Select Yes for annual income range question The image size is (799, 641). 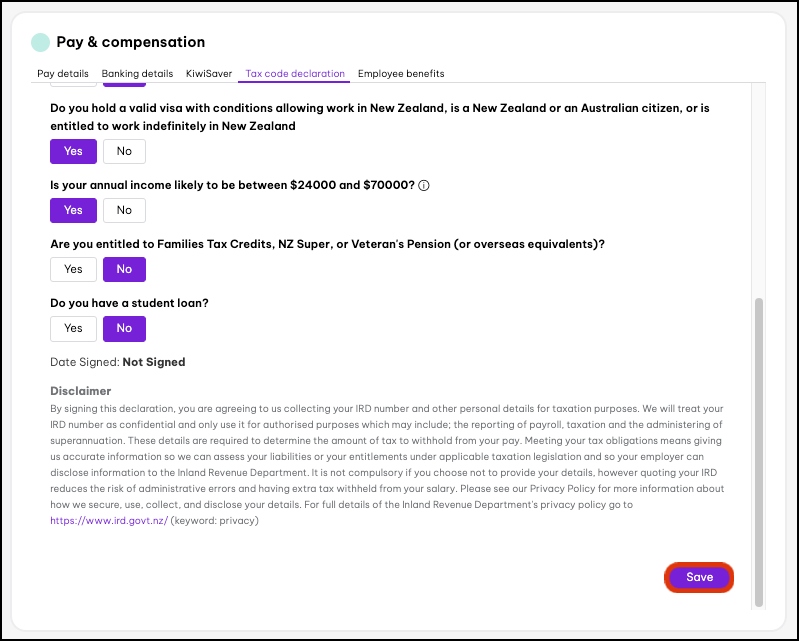click(x=73, y=210)
